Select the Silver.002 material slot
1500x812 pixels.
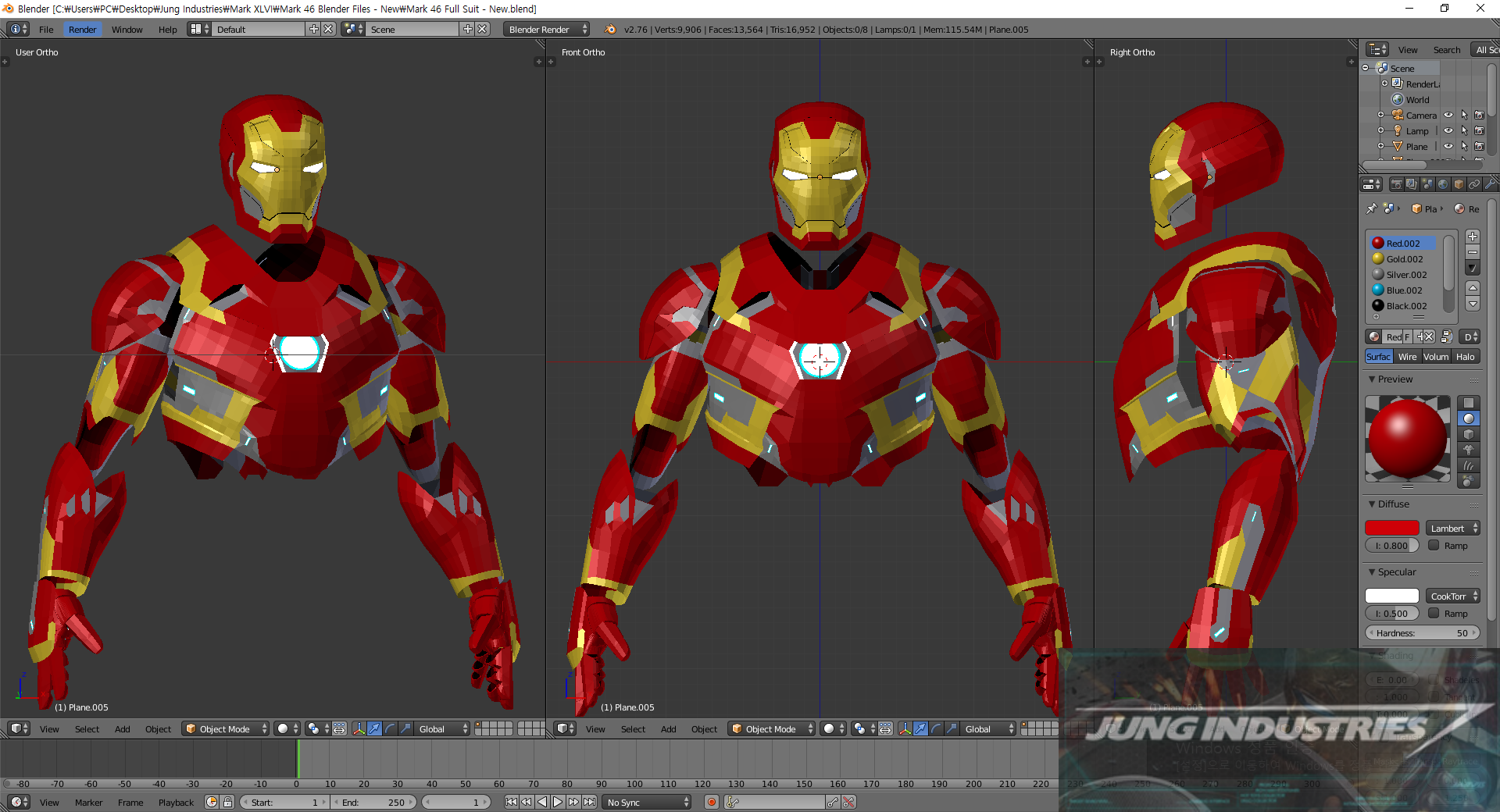pyautogui.click(x=1402, y=275)
